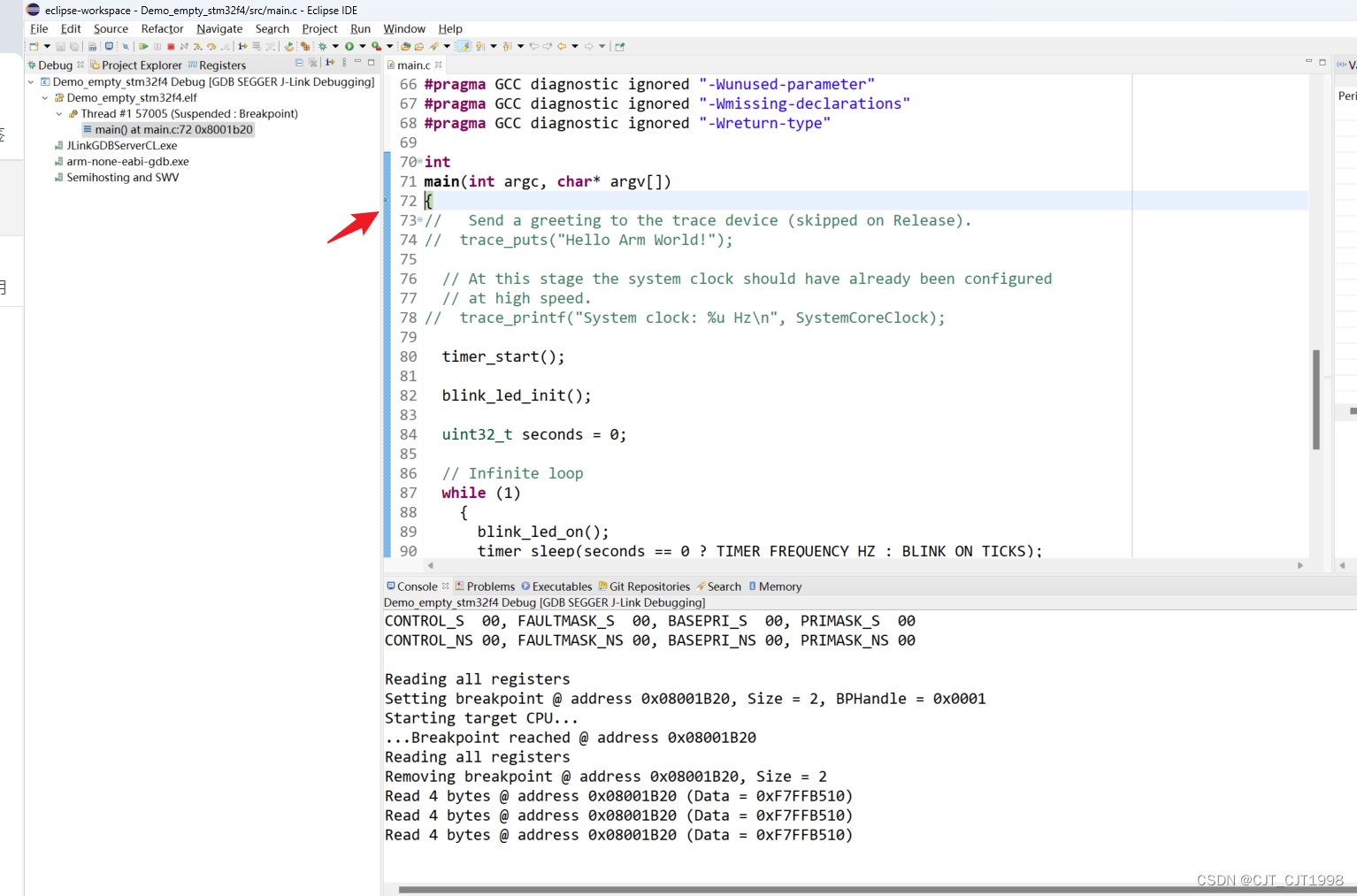The height and width of the screenshot is (896, 1357).
Task: Select main() at main.c:72 stack frame
Action: pos(168,129)
